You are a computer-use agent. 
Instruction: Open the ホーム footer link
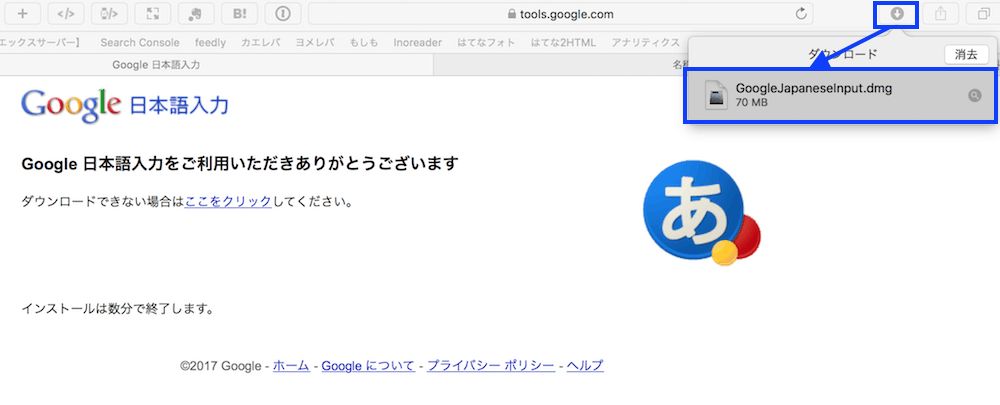click(x=291, y=366)
